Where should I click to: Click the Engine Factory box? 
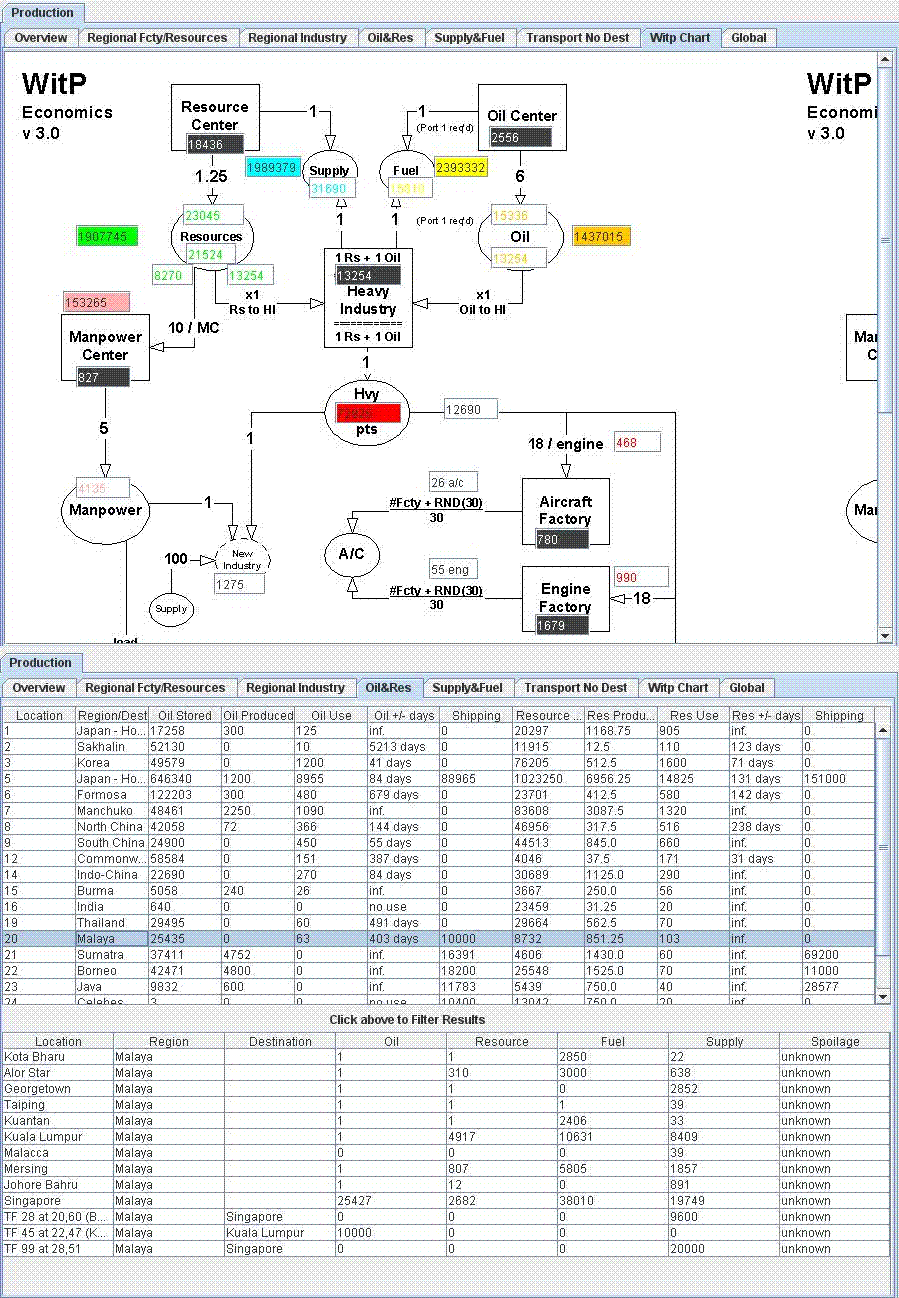pyautogui.click(x=565, y=600)
